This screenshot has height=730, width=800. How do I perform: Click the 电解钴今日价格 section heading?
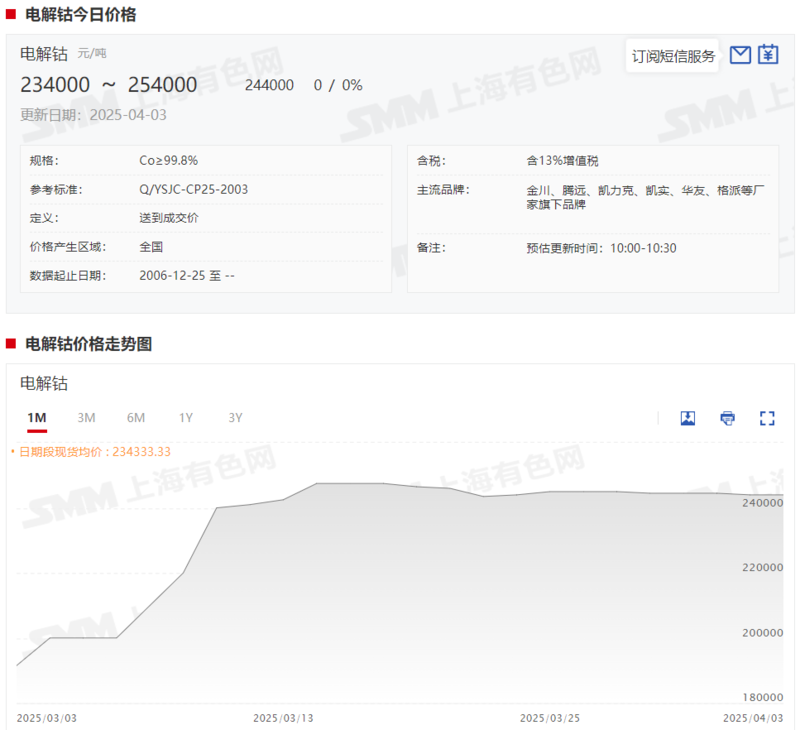[81, 15]
